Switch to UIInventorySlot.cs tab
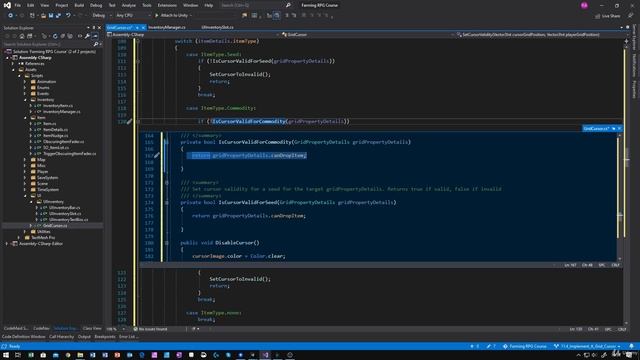 tap(218, 27)
